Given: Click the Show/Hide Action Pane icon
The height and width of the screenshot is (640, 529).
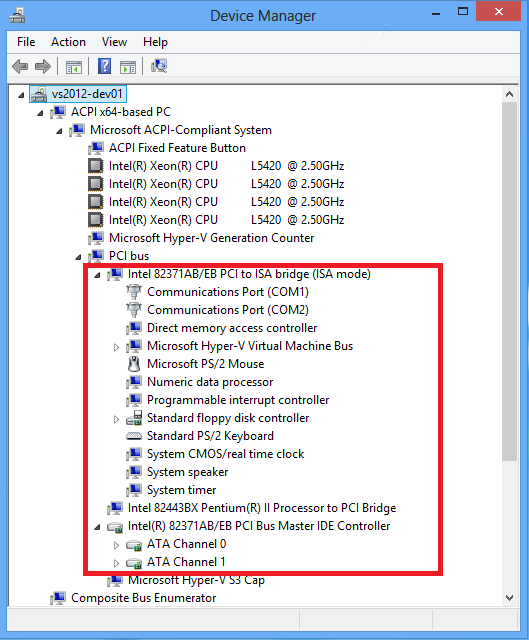Looking at the screenshot, I should click(x=128, y=66).
